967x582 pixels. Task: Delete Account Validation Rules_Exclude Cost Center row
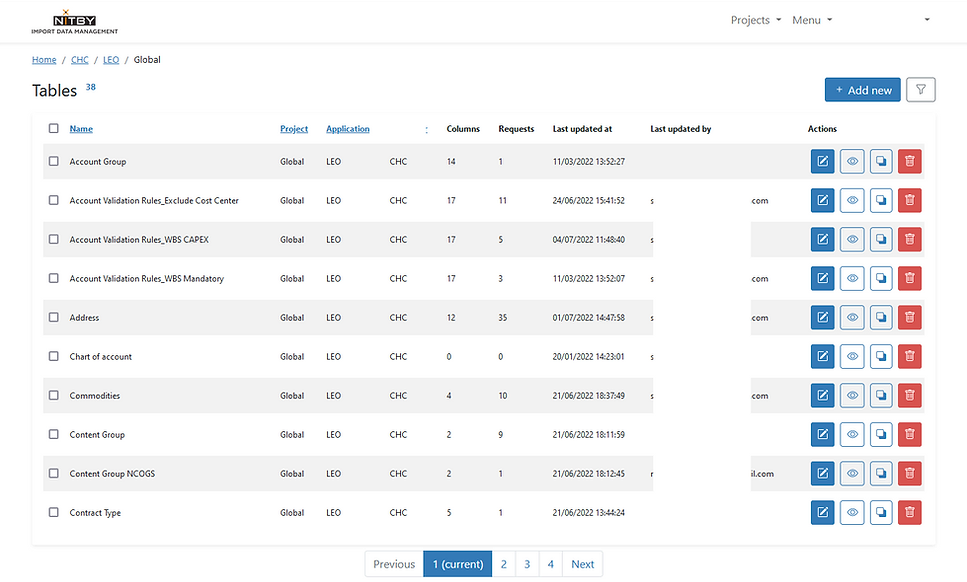point(910,200)
